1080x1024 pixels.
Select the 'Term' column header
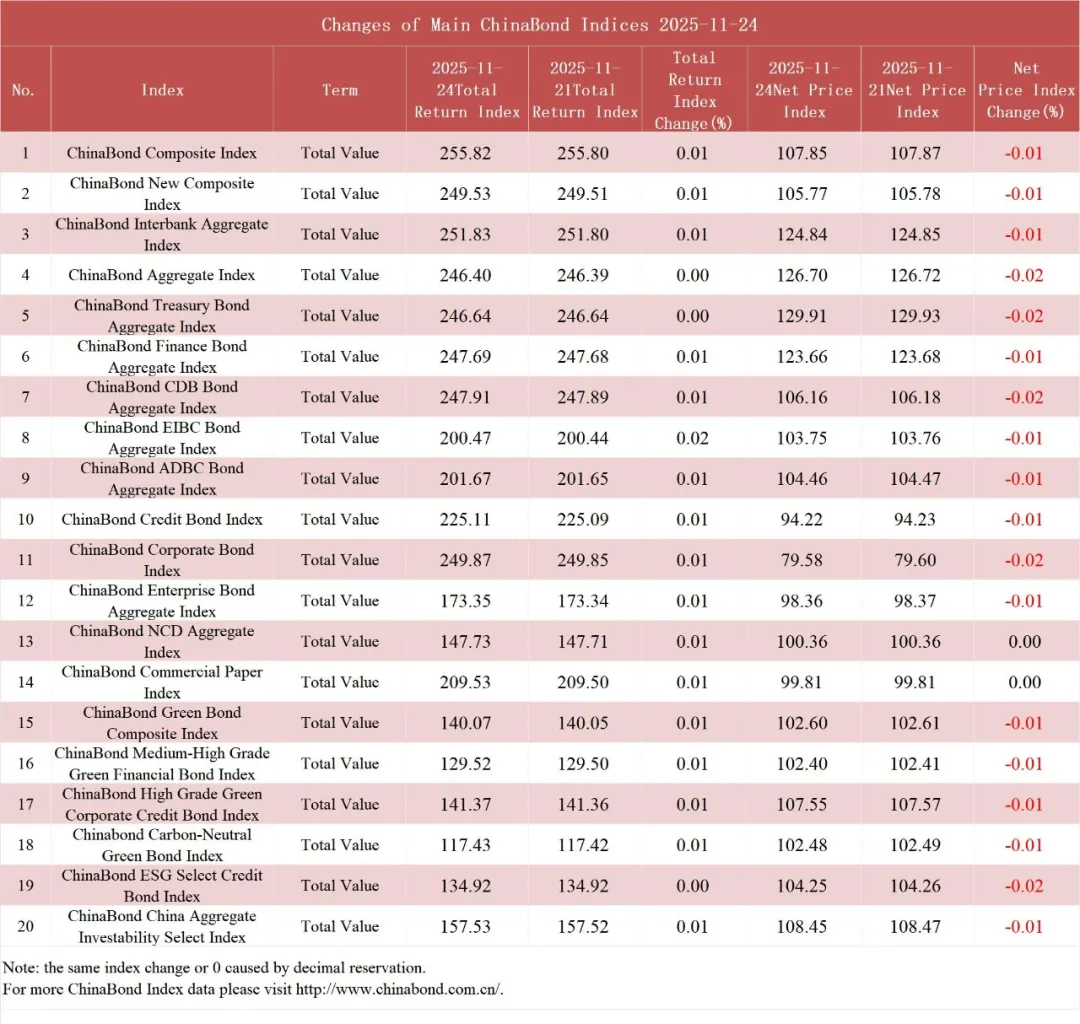click(x=339, y=90)
